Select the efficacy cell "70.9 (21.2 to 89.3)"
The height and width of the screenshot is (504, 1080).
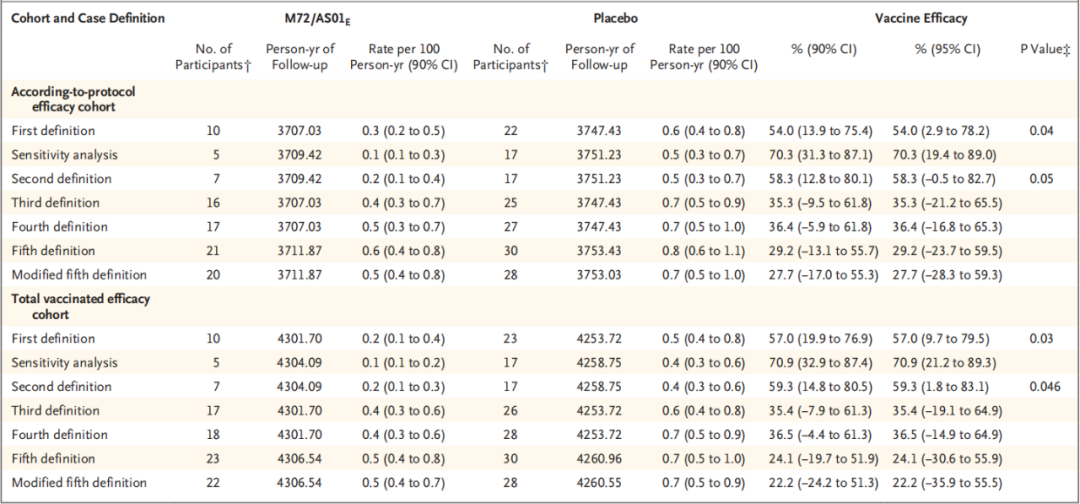pos(946,363)
